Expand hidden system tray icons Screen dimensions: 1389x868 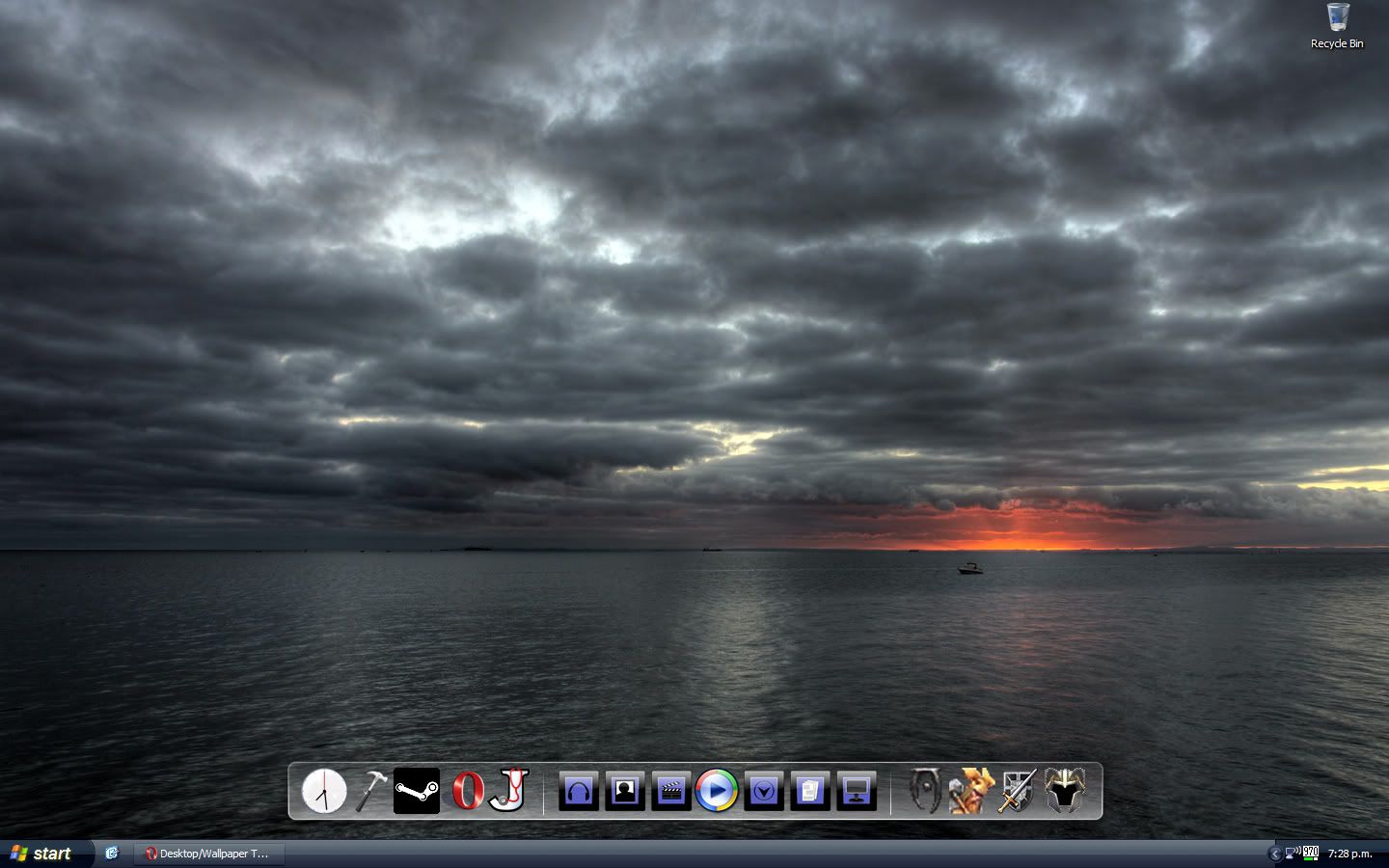tap(1275, 854)
